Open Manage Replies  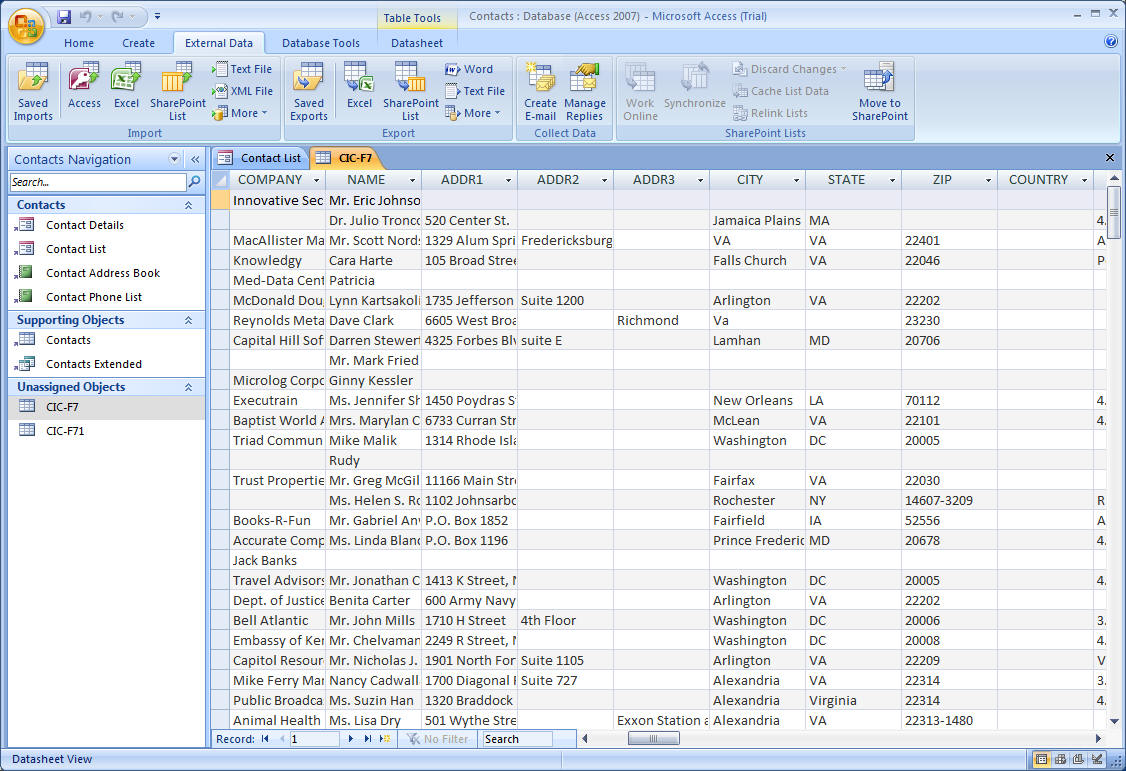[585, 92]
